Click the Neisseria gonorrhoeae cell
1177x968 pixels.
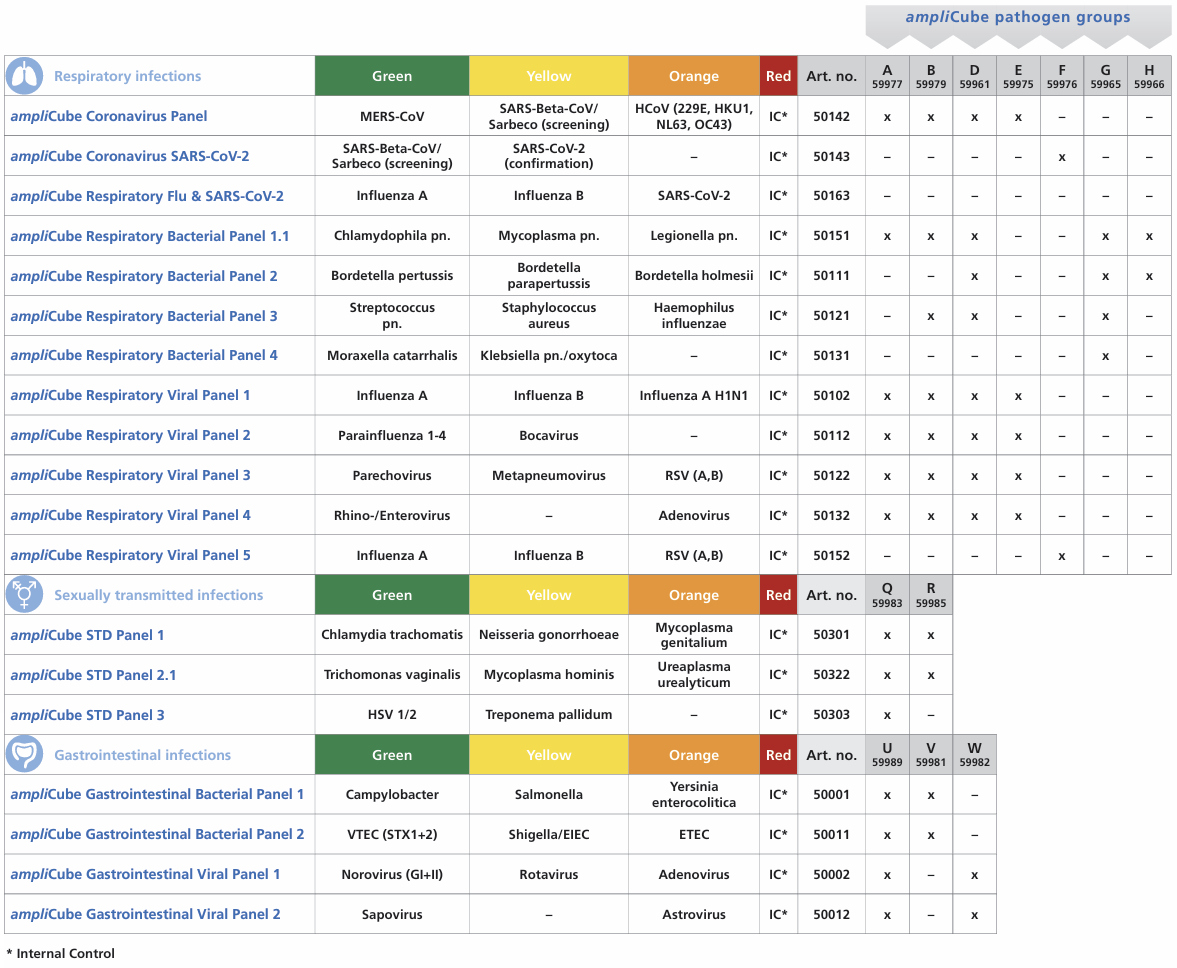(549, 635)
